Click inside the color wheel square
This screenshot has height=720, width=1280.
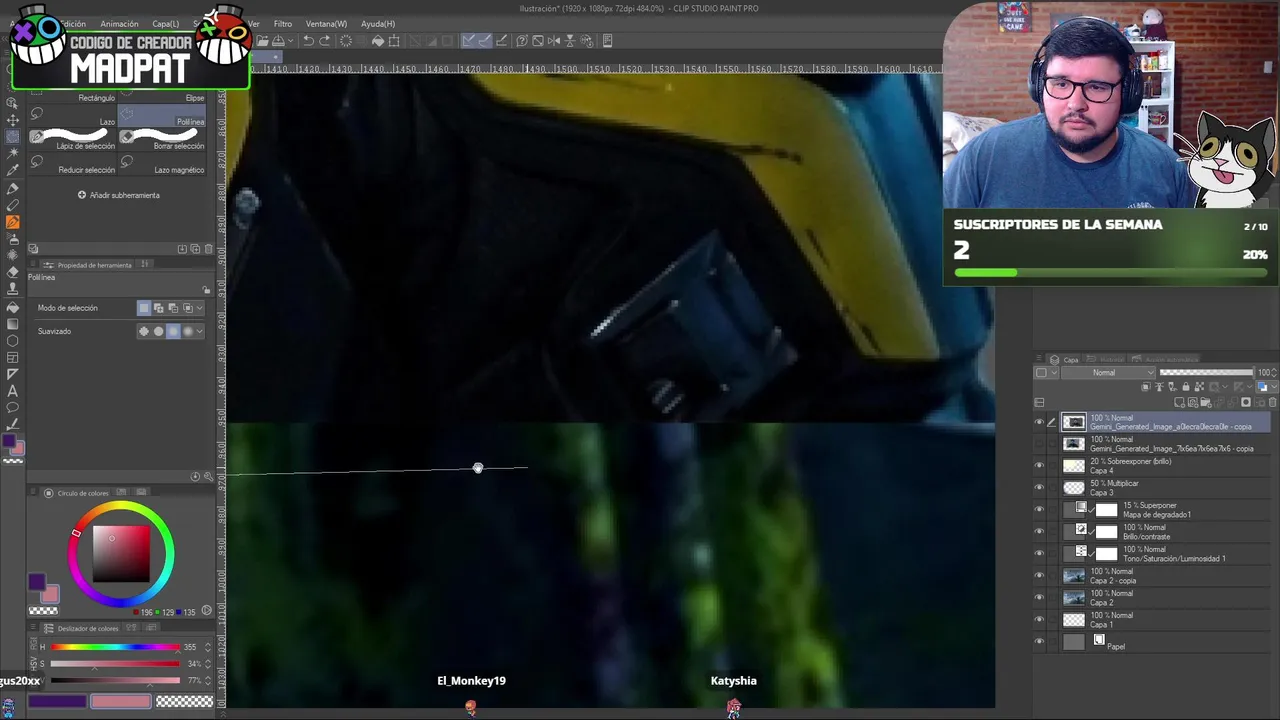[122, 555]
